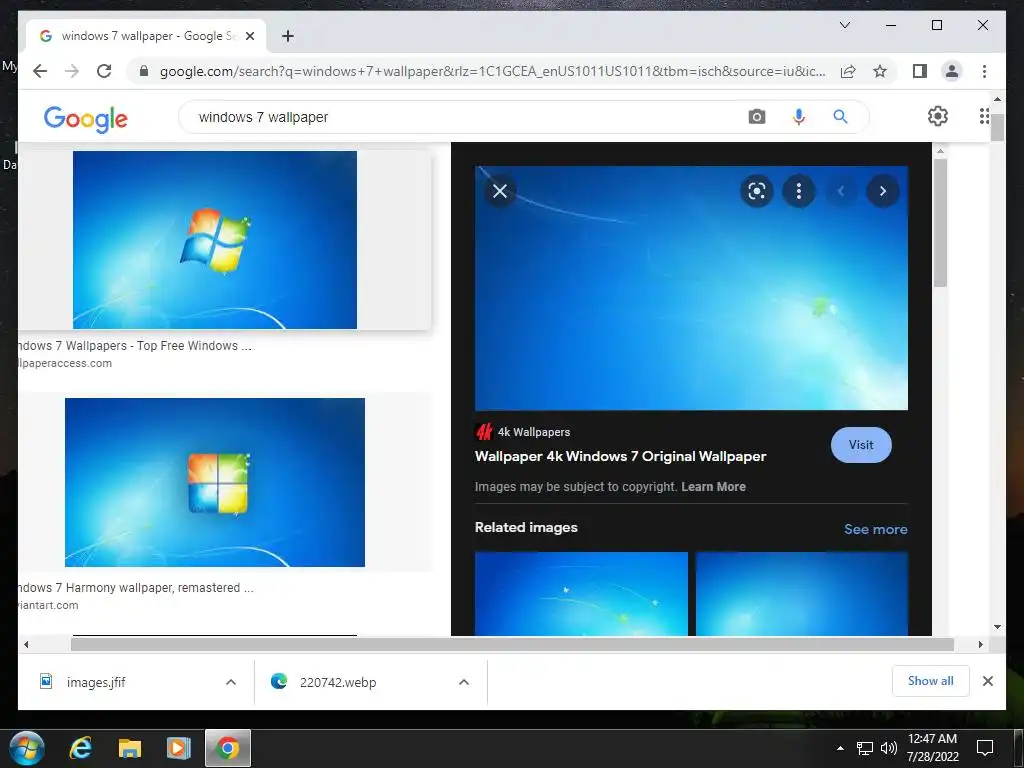Open the Chrome profile avatar
This screenshot has width=1024, height=768.
pyautogui.click(x=952, y=71)
